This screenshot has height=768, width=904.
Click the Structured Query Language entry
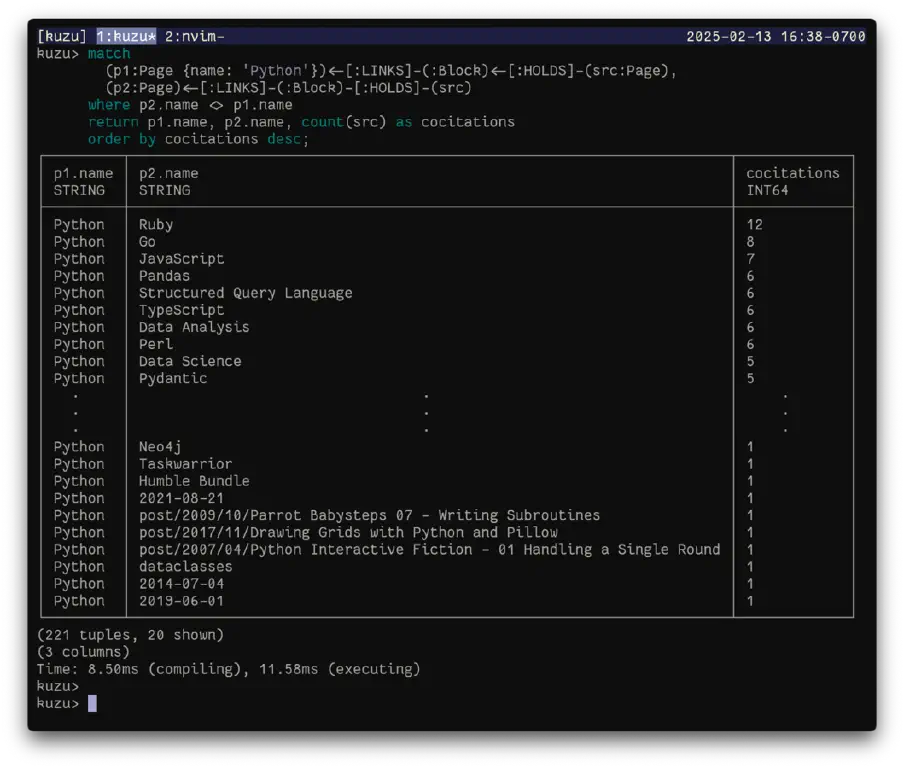[246, 293]
